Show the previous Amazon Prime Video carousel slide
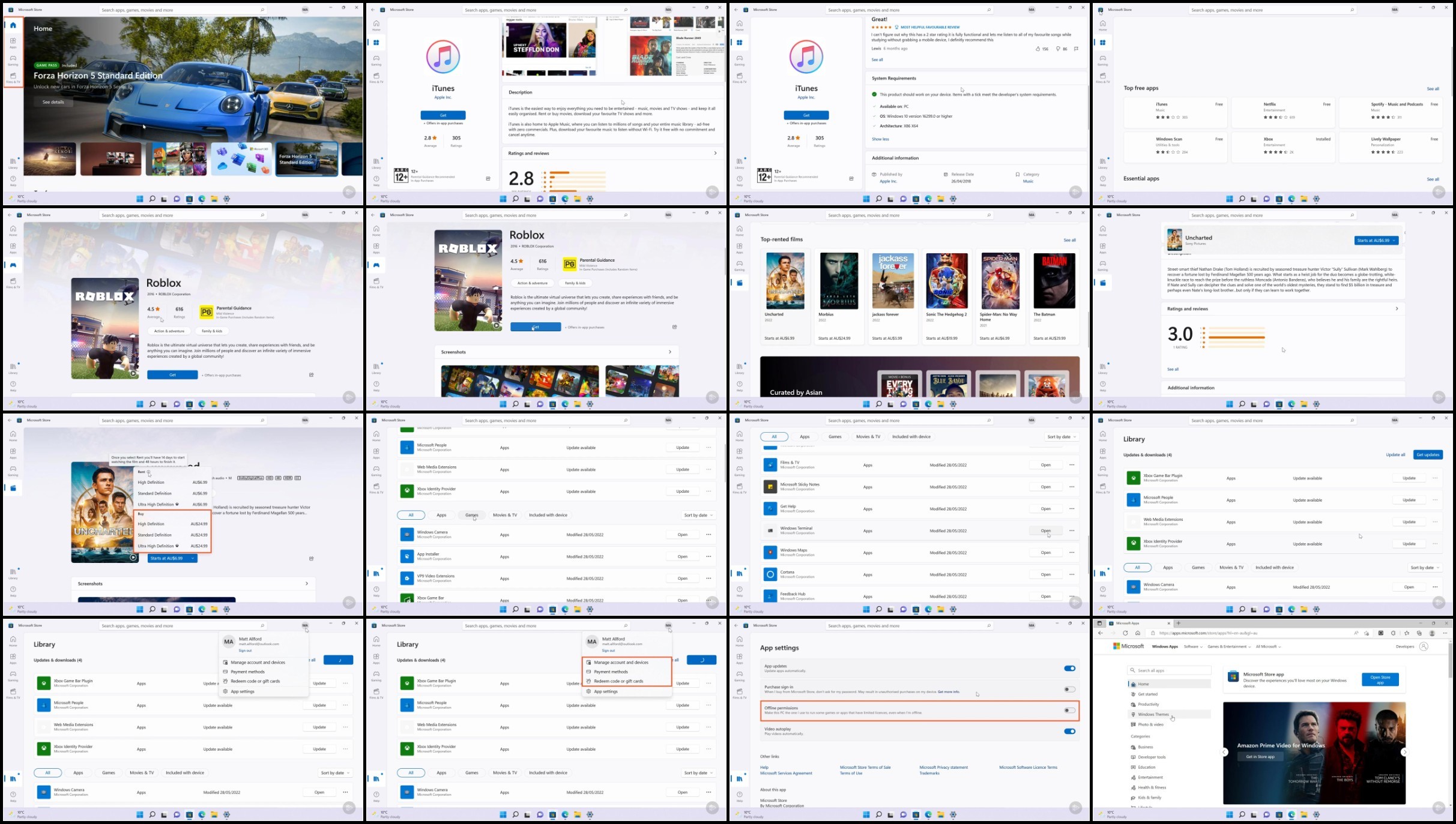1456x824 pixels. point(1225,752)
